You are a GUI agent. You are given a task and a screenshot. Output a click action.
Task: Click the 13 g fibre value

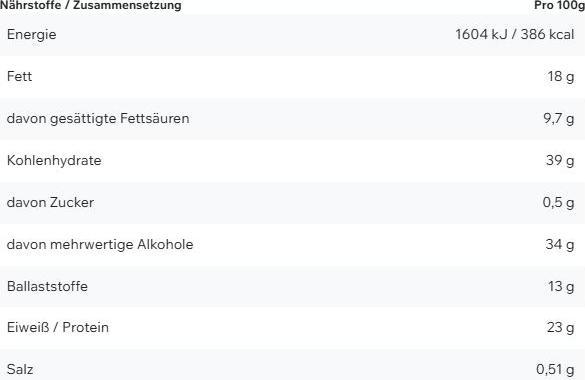pyautogui.click(x=561, y=287)
